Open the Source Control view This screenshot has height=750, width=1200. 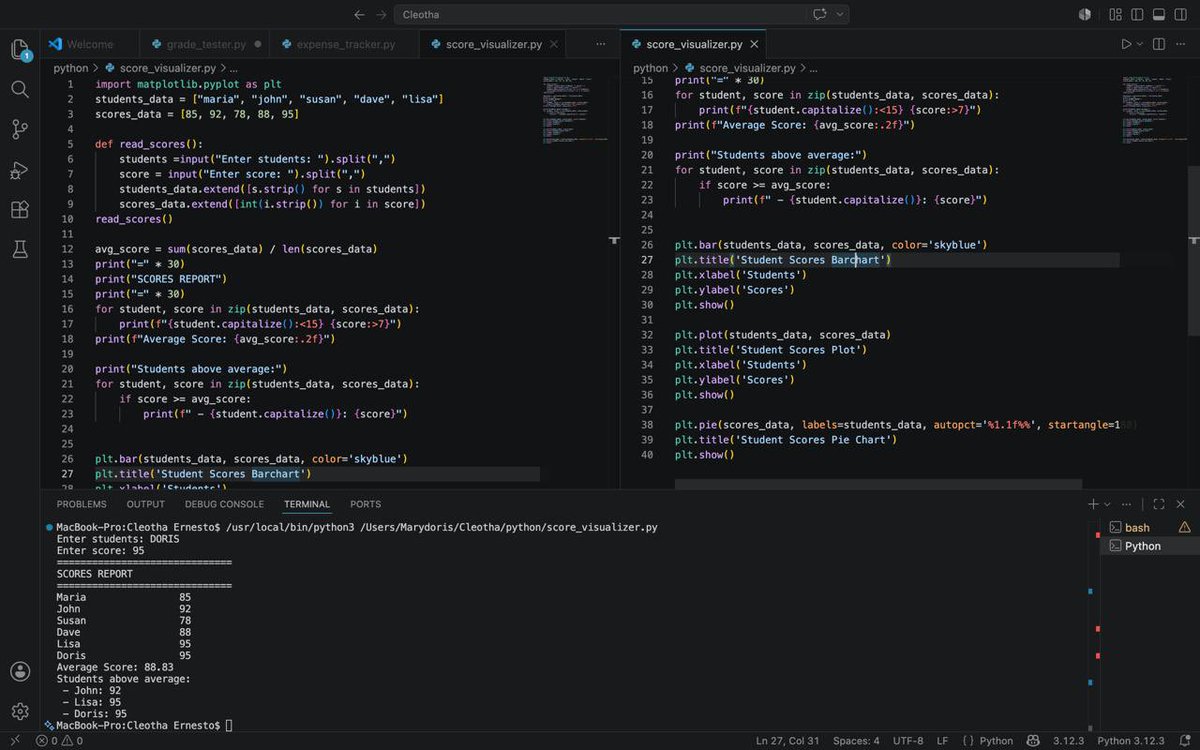click(20, 129)
